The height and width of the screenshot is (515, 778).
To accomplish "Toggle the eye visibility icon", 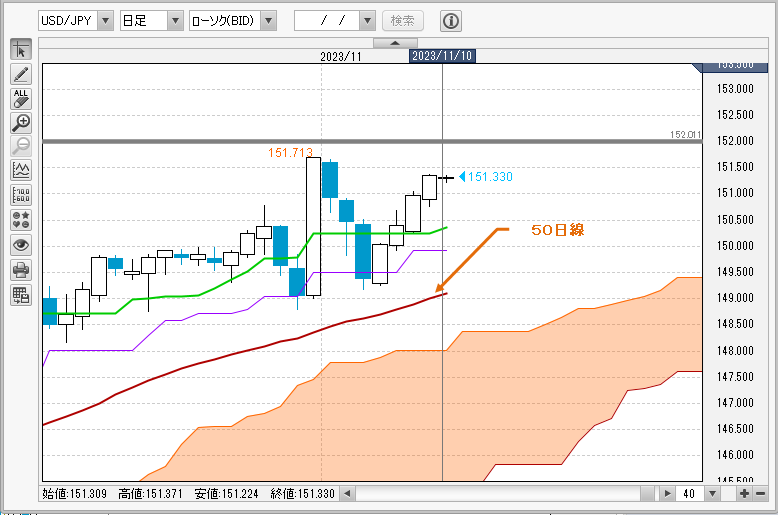I will (x=21, y=245).
